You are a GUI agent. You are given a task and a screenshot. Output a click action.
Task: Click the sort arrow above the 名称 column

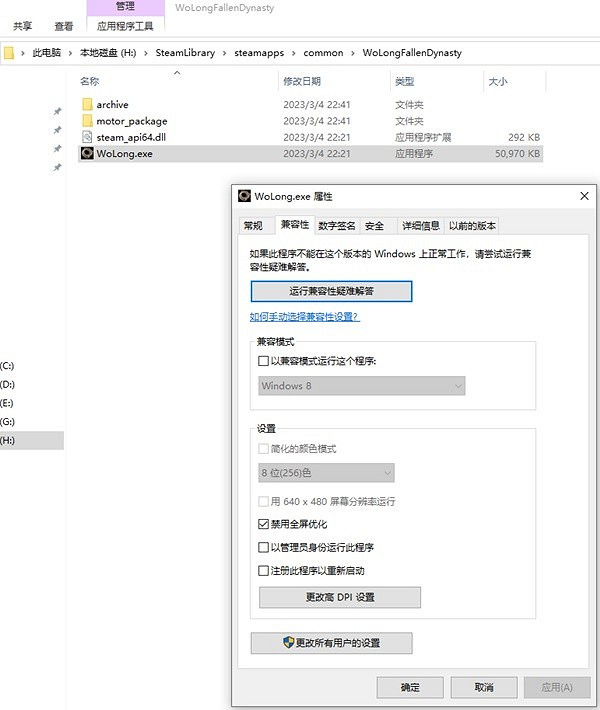coord(177,72)
